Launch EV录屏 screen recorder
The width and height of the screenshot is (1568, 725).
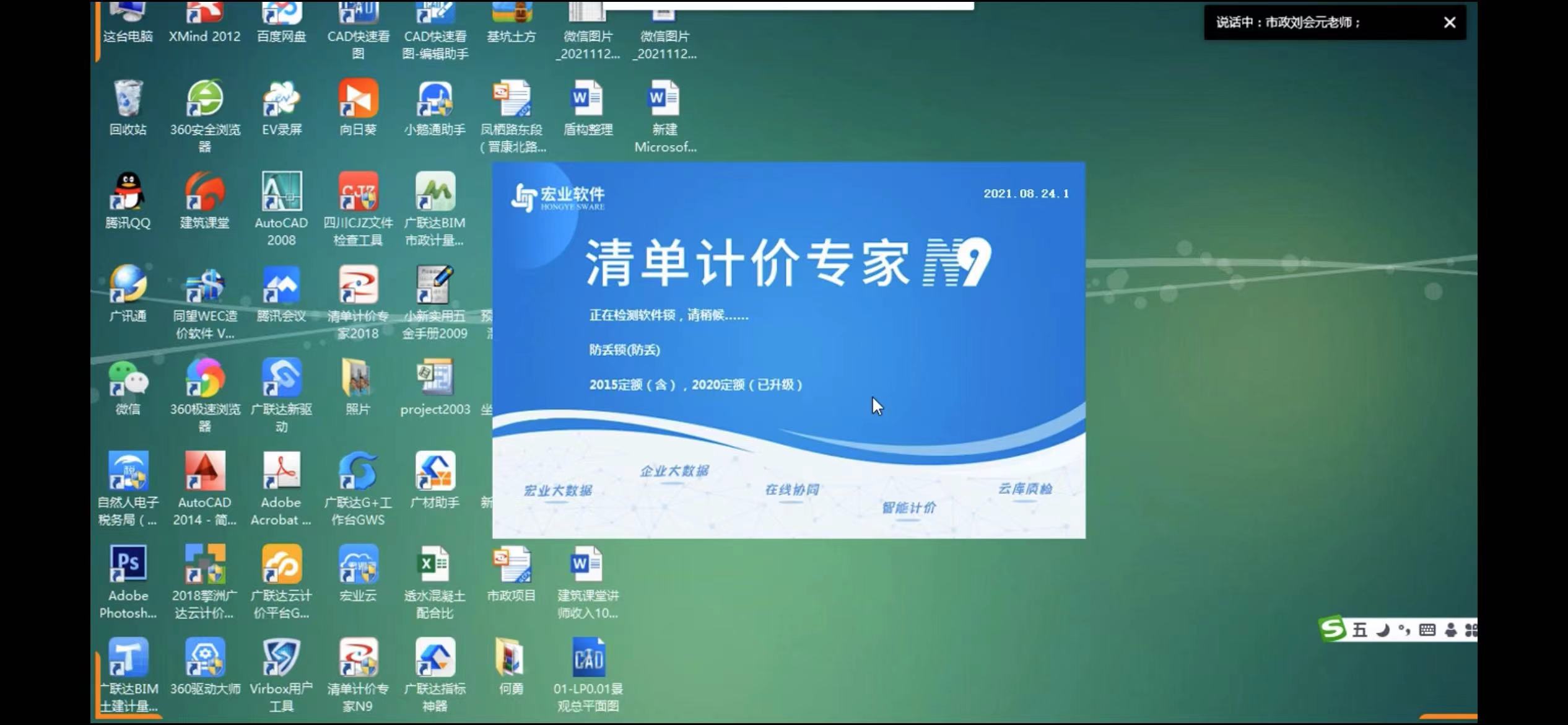point(281,107)
